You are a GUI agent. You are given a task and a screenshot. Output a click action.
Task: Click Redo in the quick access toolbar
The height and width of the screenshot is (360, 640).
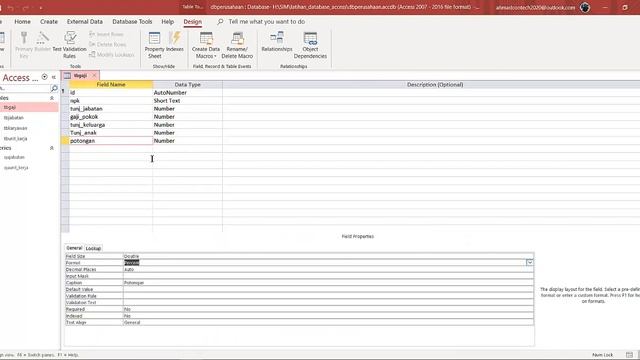click(25, 7)
